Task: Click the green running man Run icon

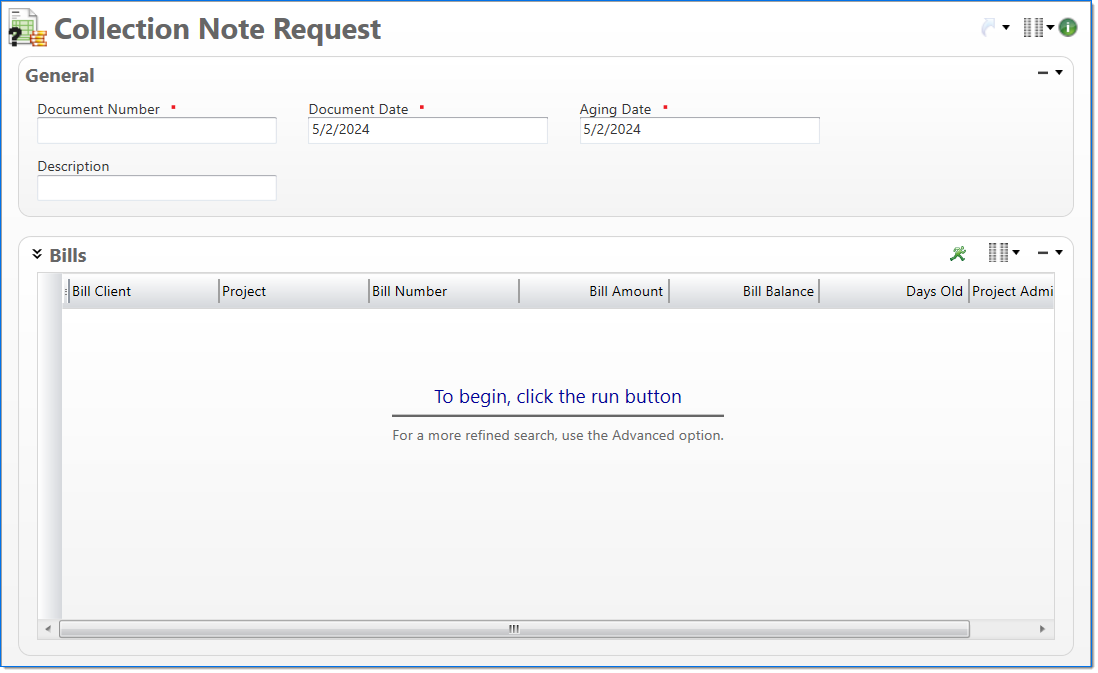Action: pos(958,254)
